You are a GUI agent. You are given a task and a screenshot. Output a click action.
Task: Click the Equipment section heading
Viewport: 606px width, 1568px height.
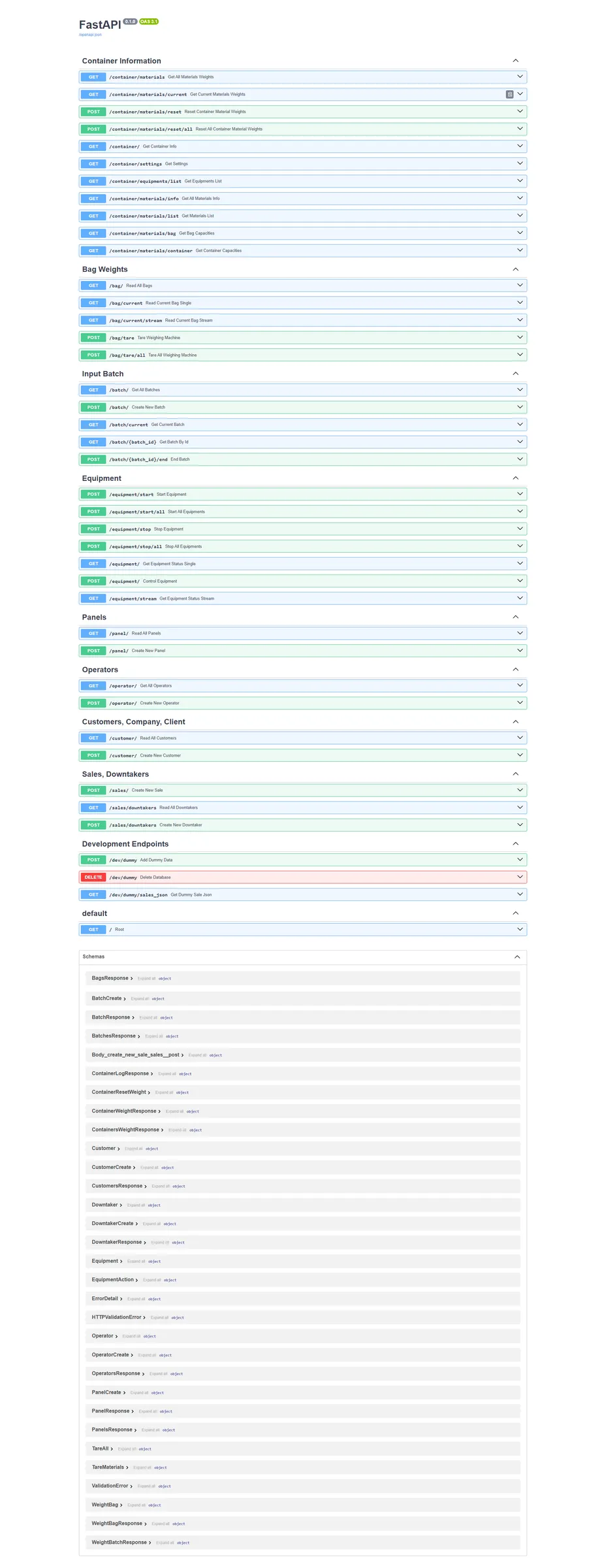click(102, 478)
